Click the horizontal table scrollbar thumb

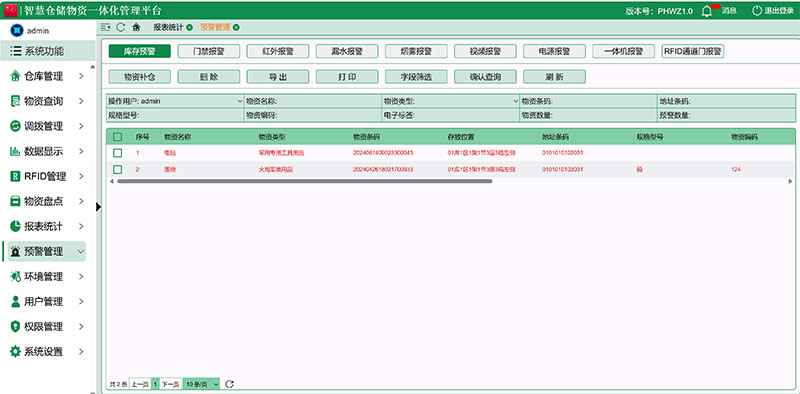[x=305, y=181]
